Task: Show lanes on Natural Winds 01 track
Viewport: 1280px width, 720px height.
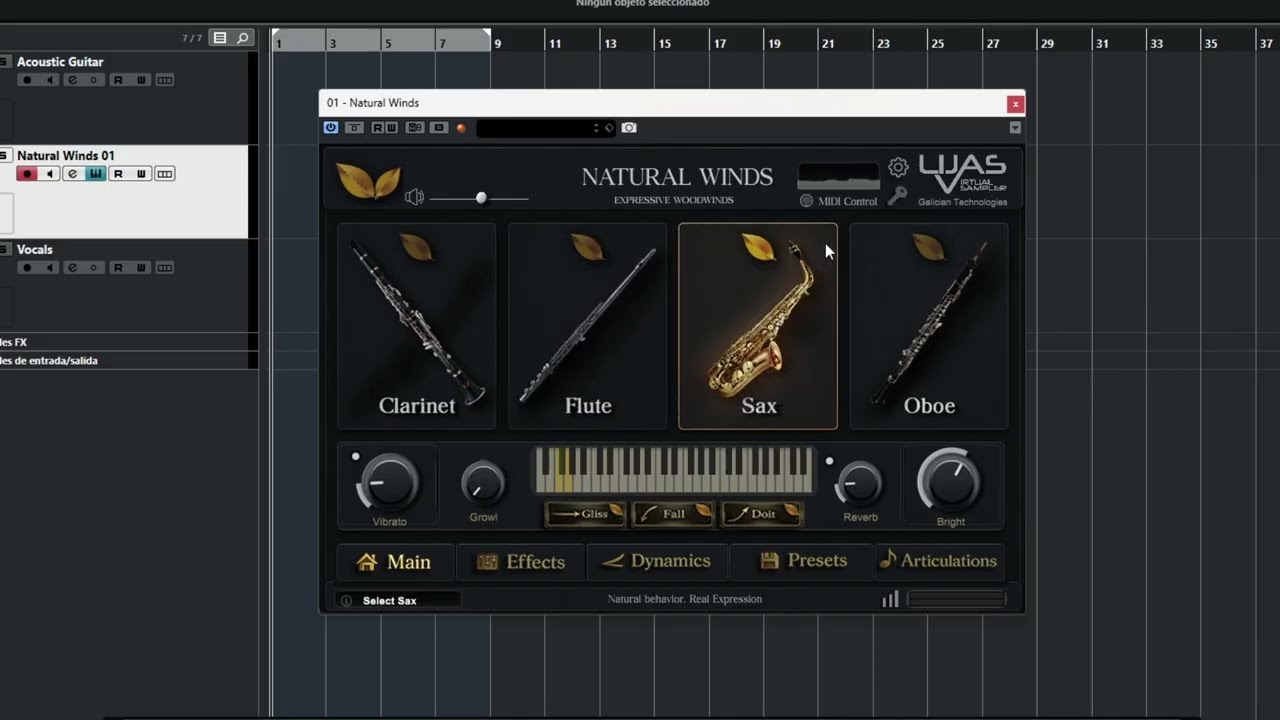Action: (x=165, y=174)
